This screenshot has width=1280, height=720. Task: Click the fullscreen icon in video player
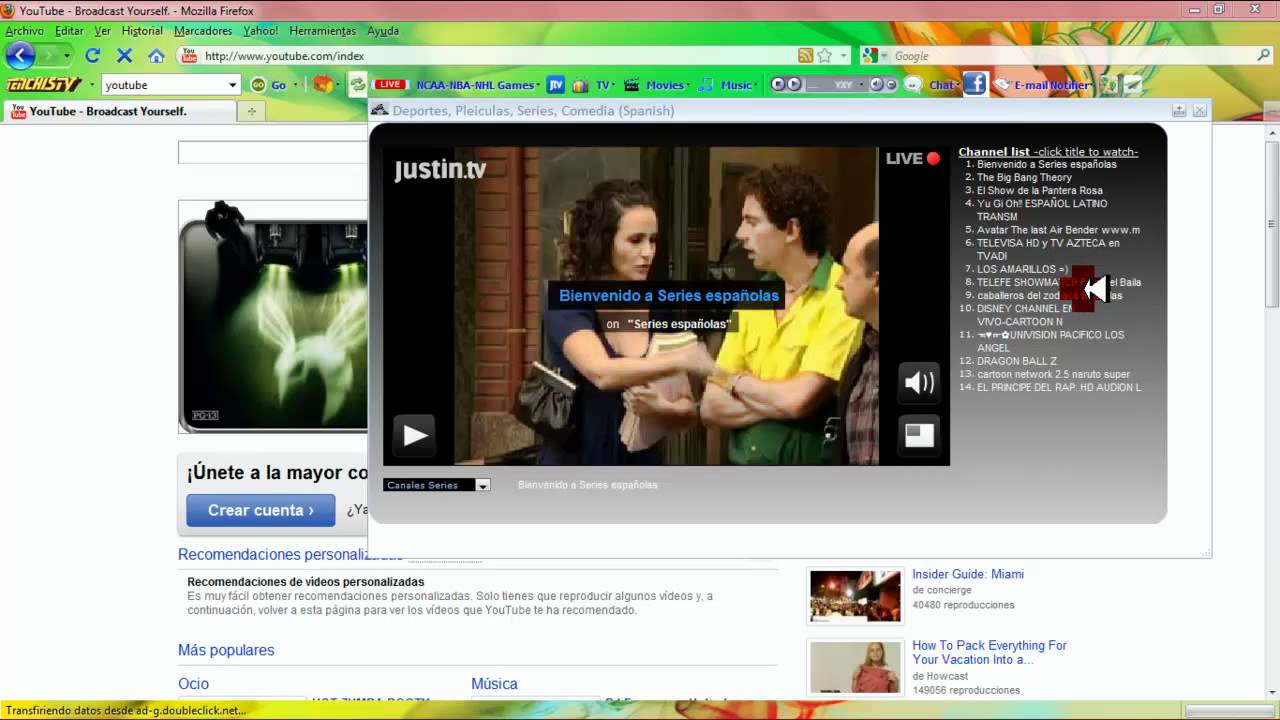coord(919,435)
